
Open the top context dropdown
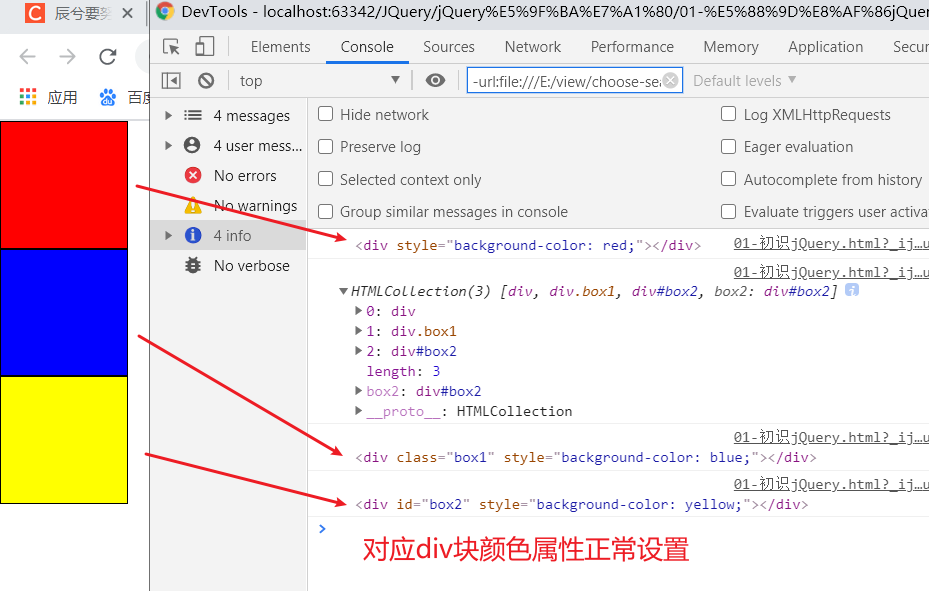[x=320, y=81]
